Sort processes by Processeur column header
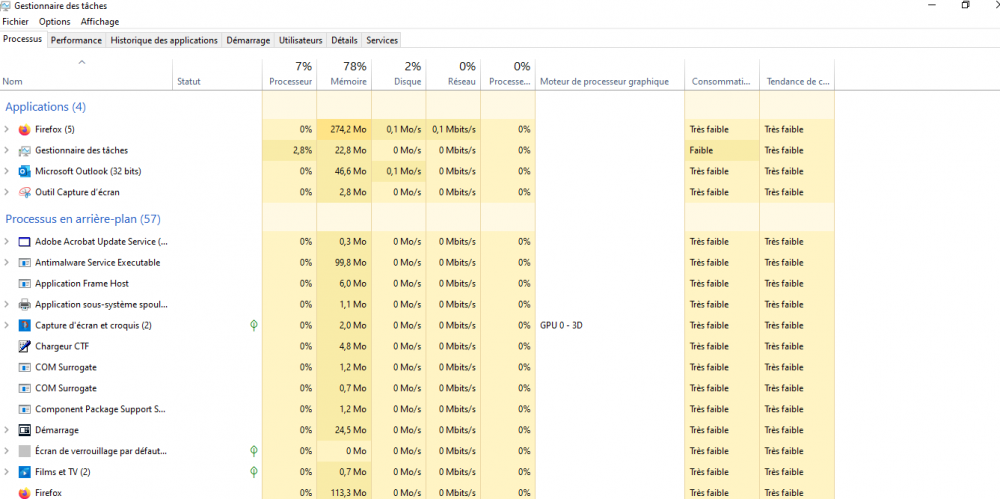 [290, 74]
